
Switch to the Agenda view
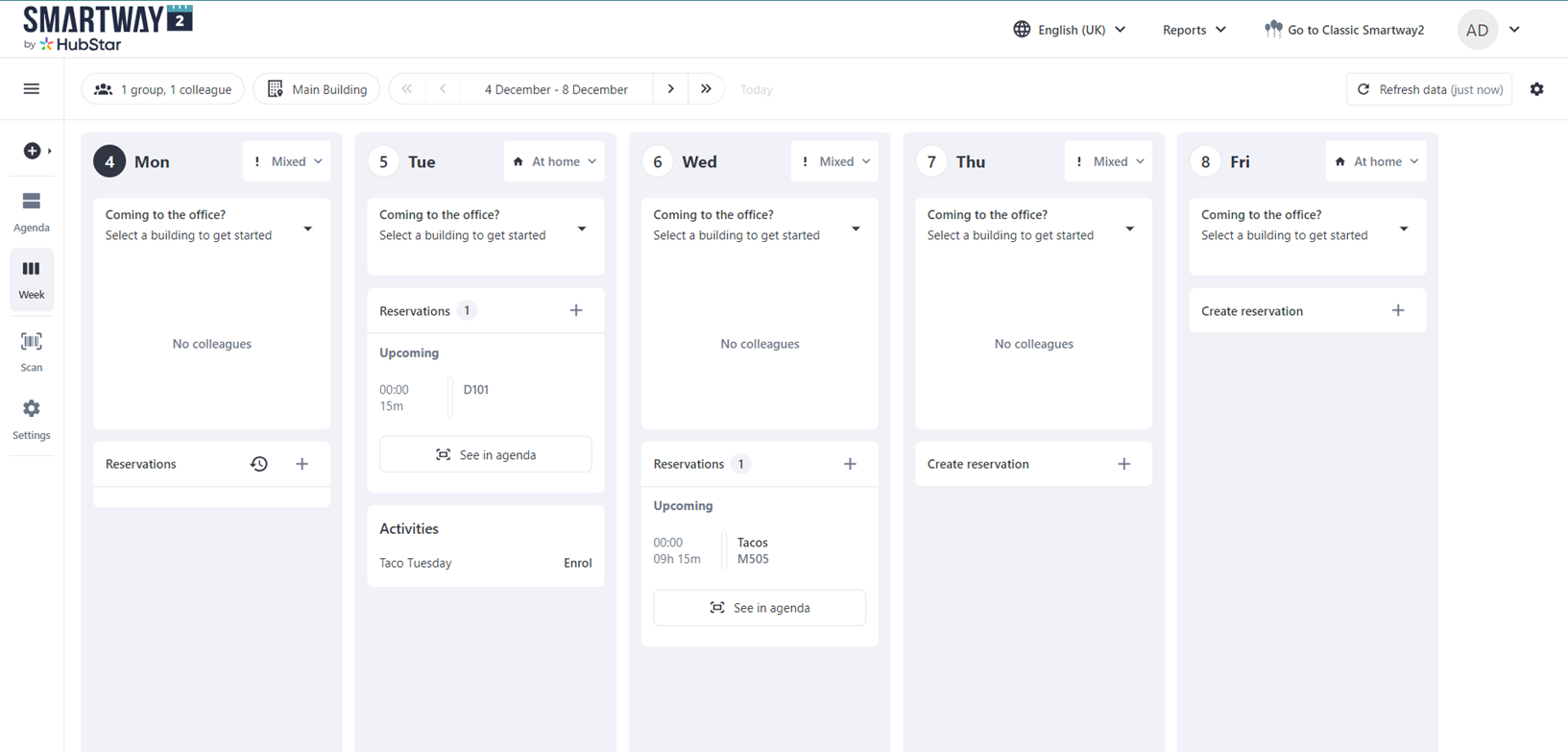32,211
